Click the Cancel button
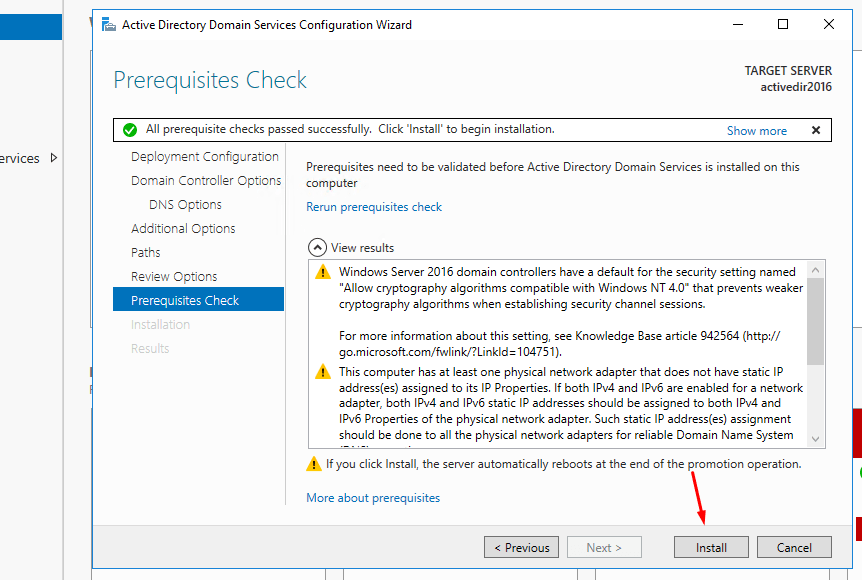Image resolution: width=862 pixels, height=580 pixels. pyautogui.click(x=794, y=547)
